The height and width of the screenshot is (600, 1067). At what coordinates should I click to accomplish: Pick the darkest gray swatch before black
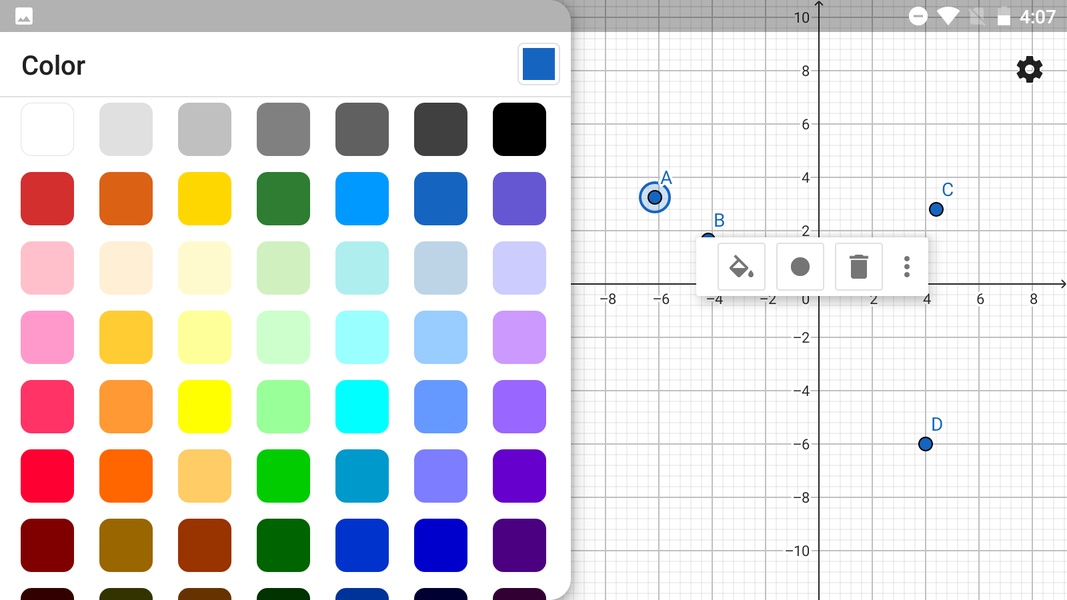[x=440, y=129]
